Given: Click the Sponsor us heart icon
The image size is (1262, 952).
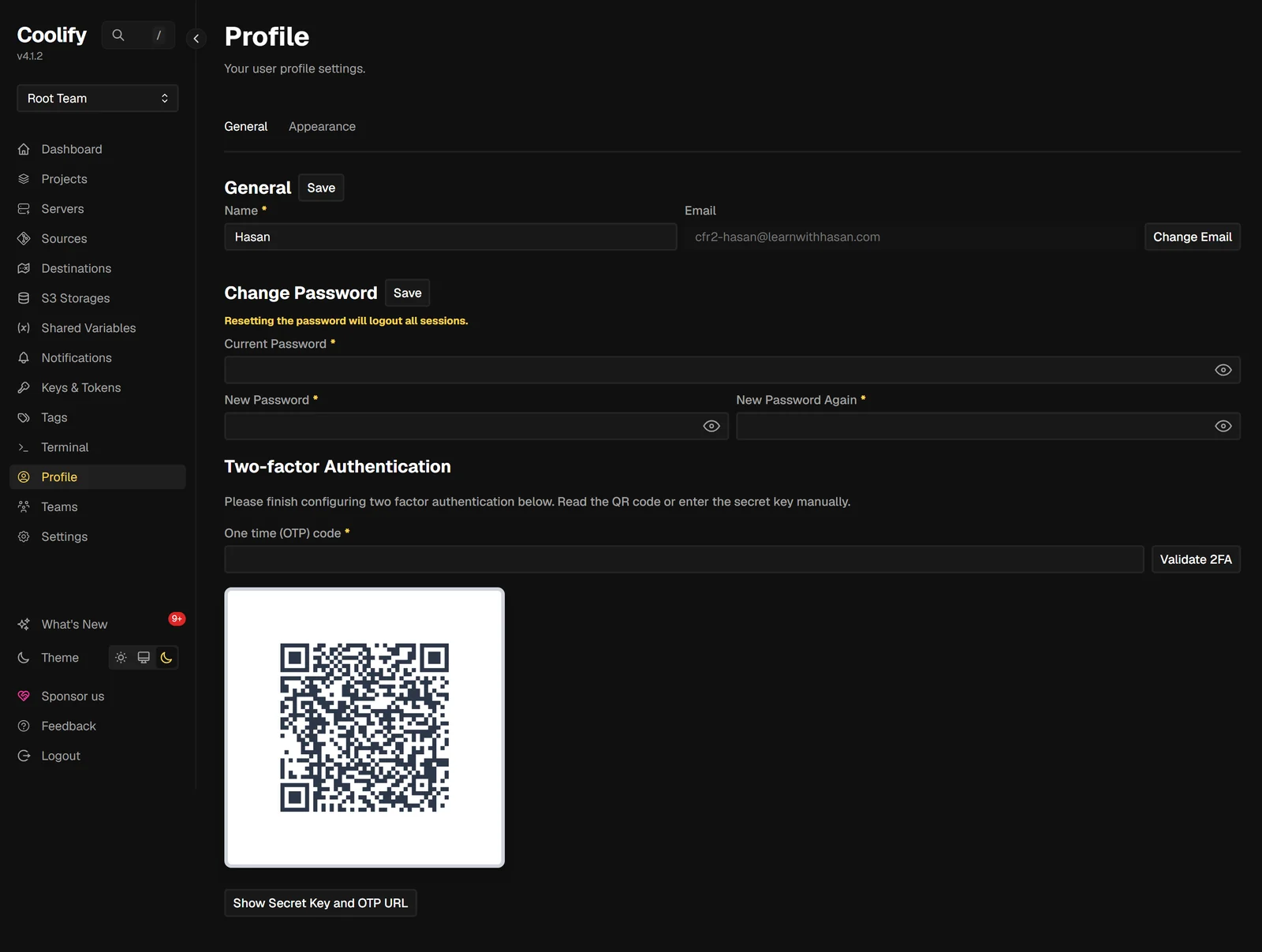Looking at the screenshot, I should (24, 696).
